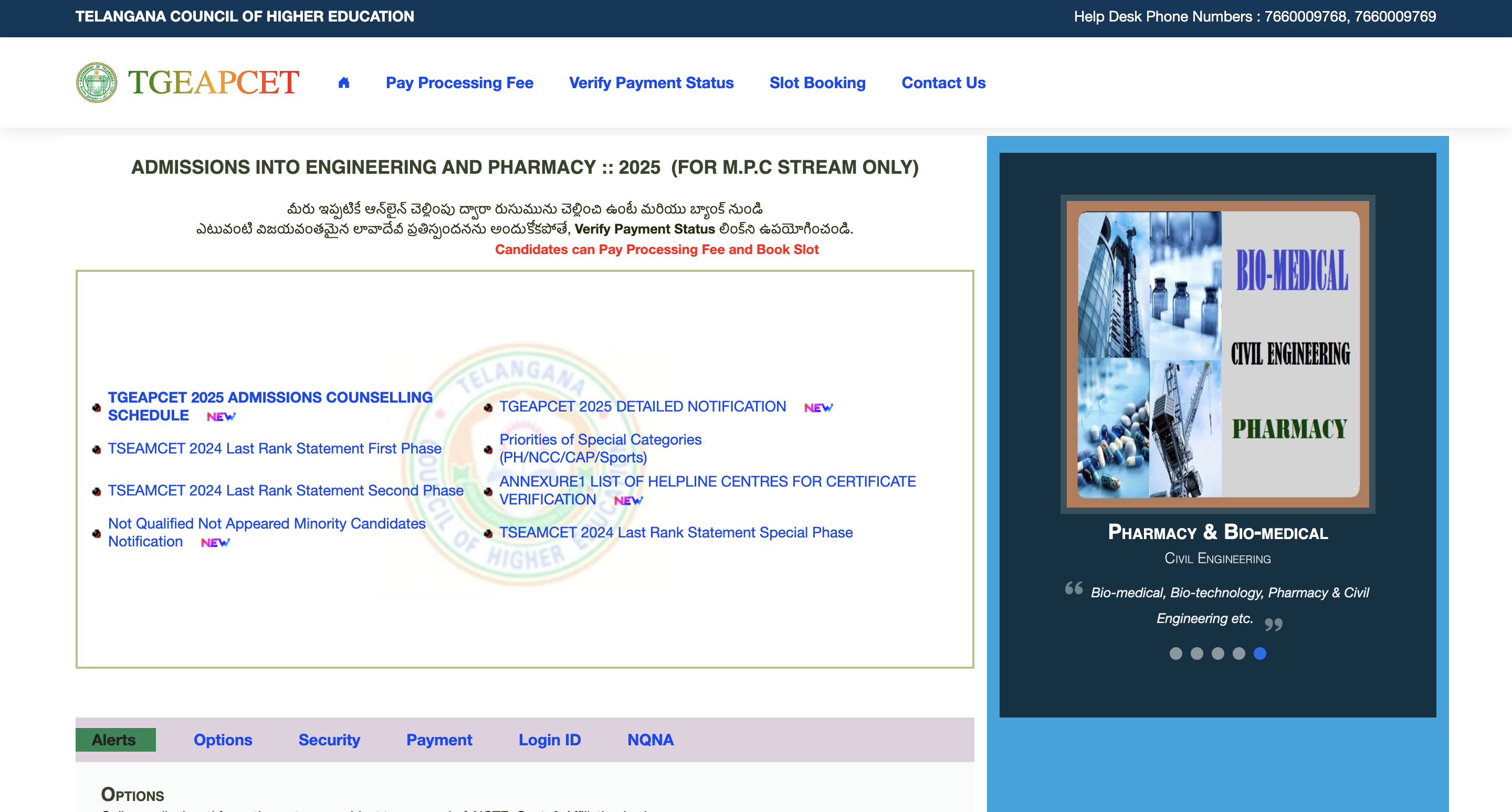Screen dimensions: 1512x812
Task: Select the fourth carousel slide dot
Action: coord(1239,653)
